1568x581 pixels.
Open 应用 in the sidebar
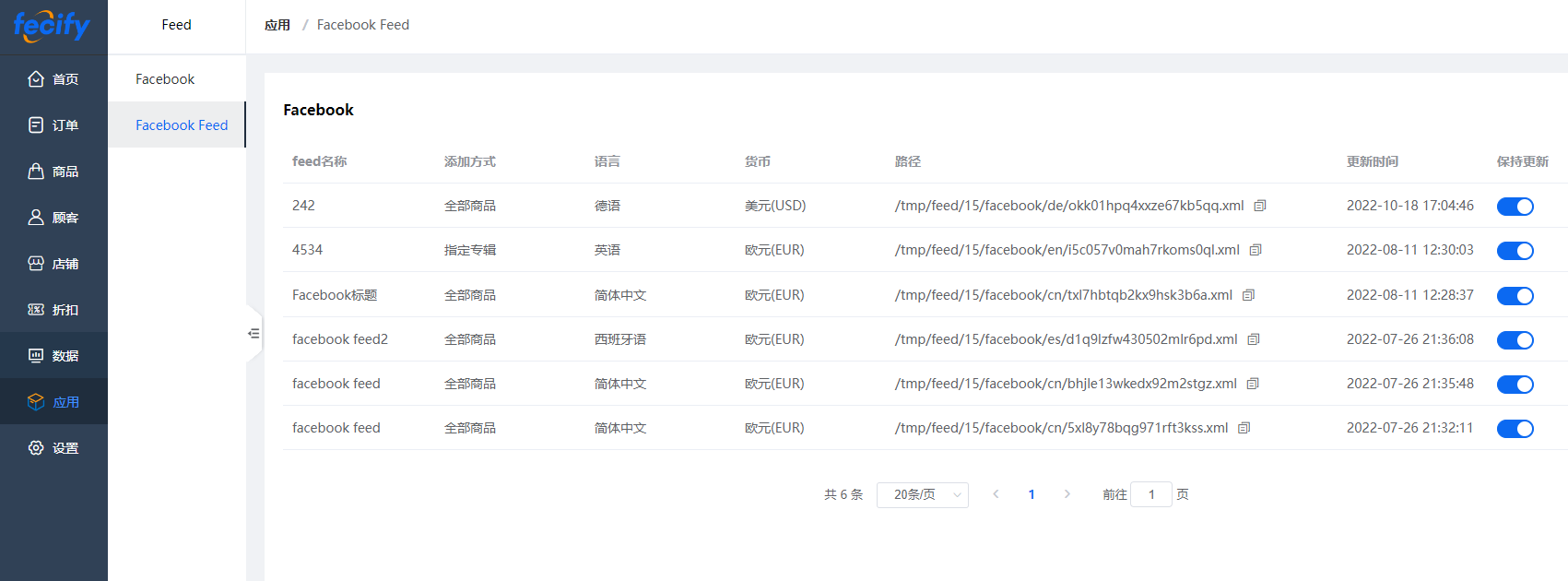point(53,402)
